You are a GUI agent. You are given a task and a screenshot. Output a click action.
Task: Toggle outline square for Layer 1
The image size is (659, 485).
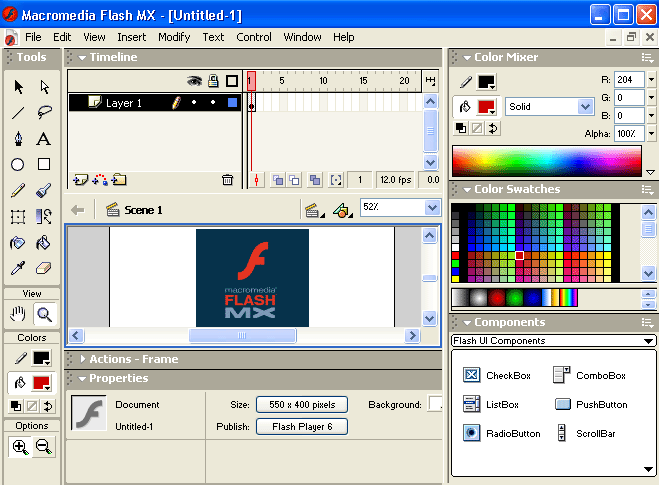(232, 103)
